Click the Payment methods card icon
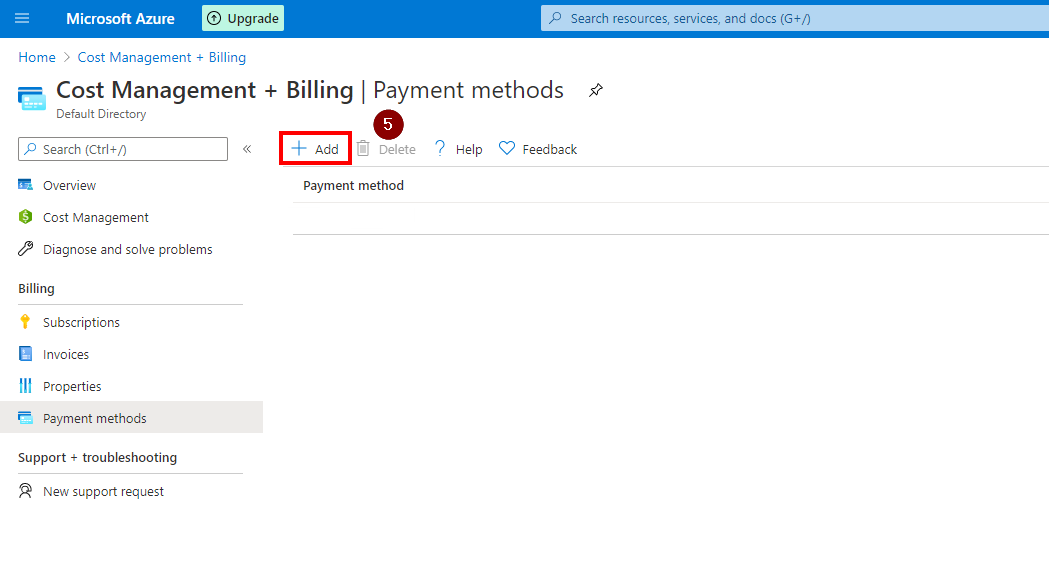The width and height of the screenshot is (1049, 564). (x=25, y=418)
